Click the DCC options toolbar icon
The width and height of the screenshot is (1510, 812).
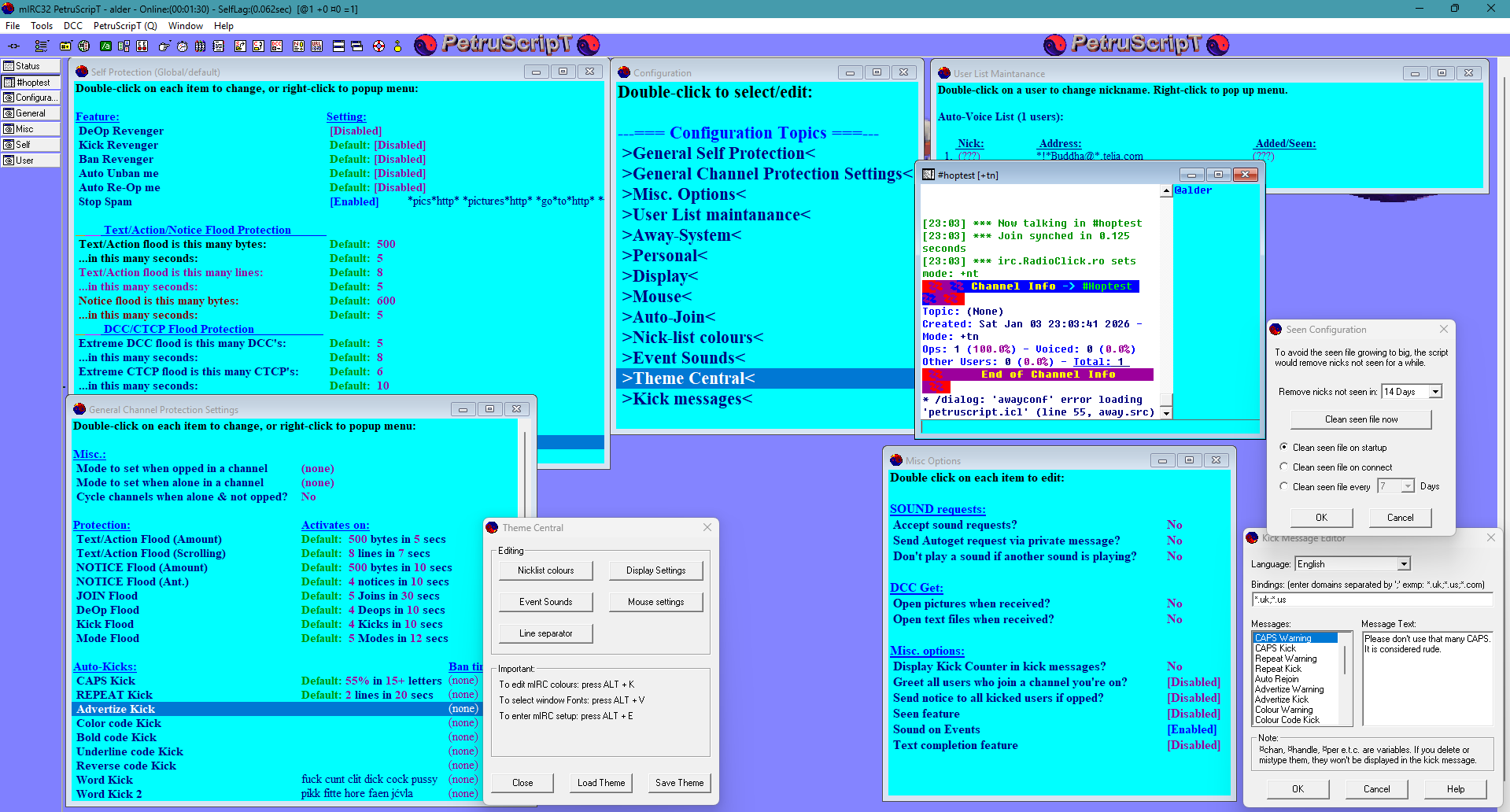pyautogui.click(x=277, y=46)
